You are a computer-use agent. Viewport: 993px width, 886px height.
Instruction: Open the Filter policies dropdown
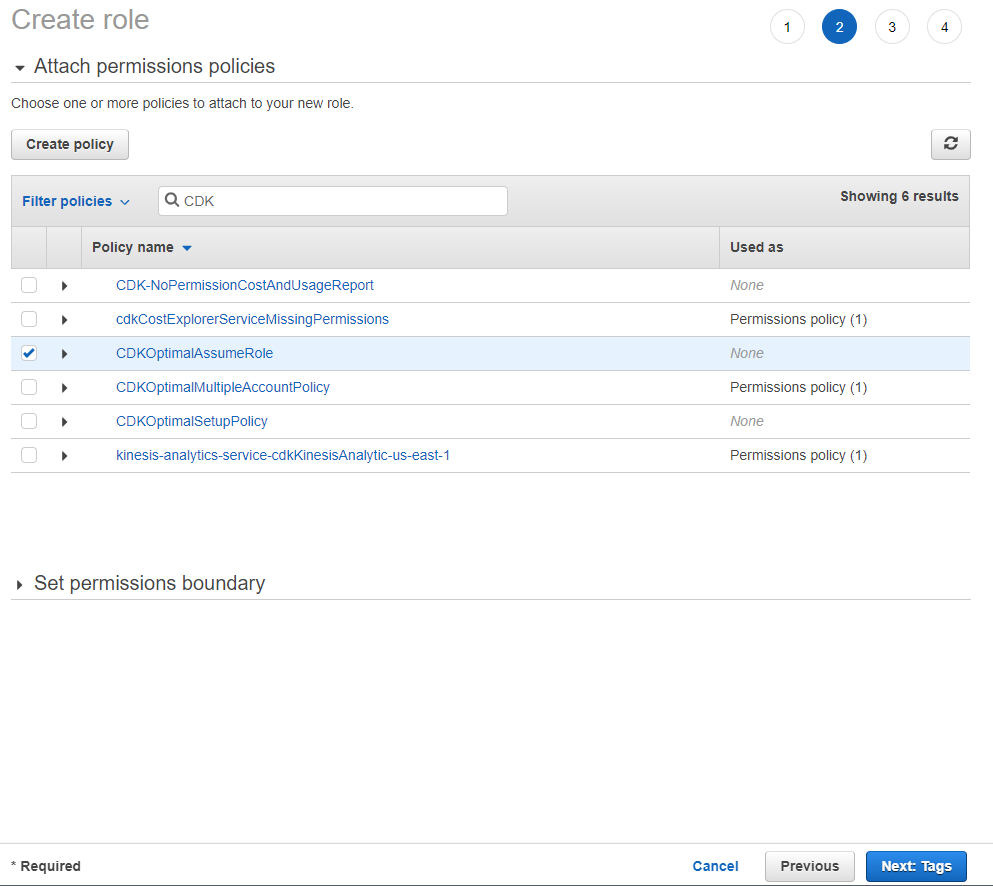(x=76, y=201)
